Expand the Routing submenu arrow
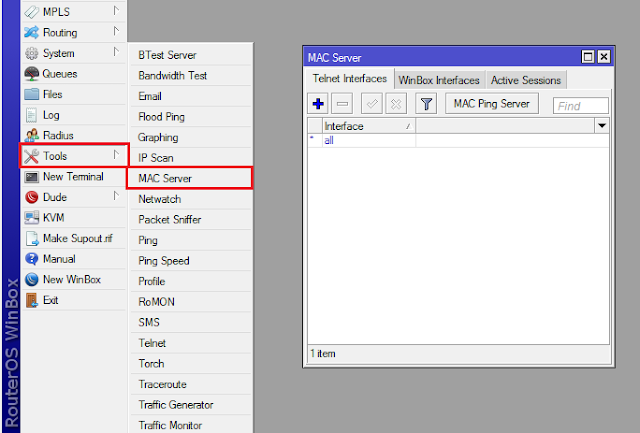Screen dimensions: 640x433 point(116,31)
